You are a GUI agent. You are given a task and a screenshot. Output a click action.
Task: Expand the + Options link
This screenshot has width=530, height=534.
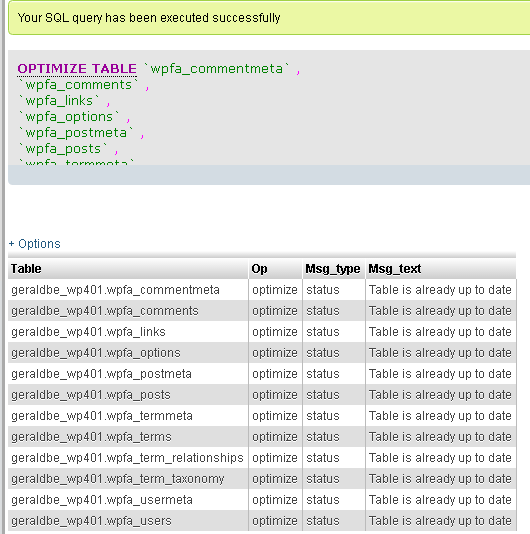pos(34,244)
